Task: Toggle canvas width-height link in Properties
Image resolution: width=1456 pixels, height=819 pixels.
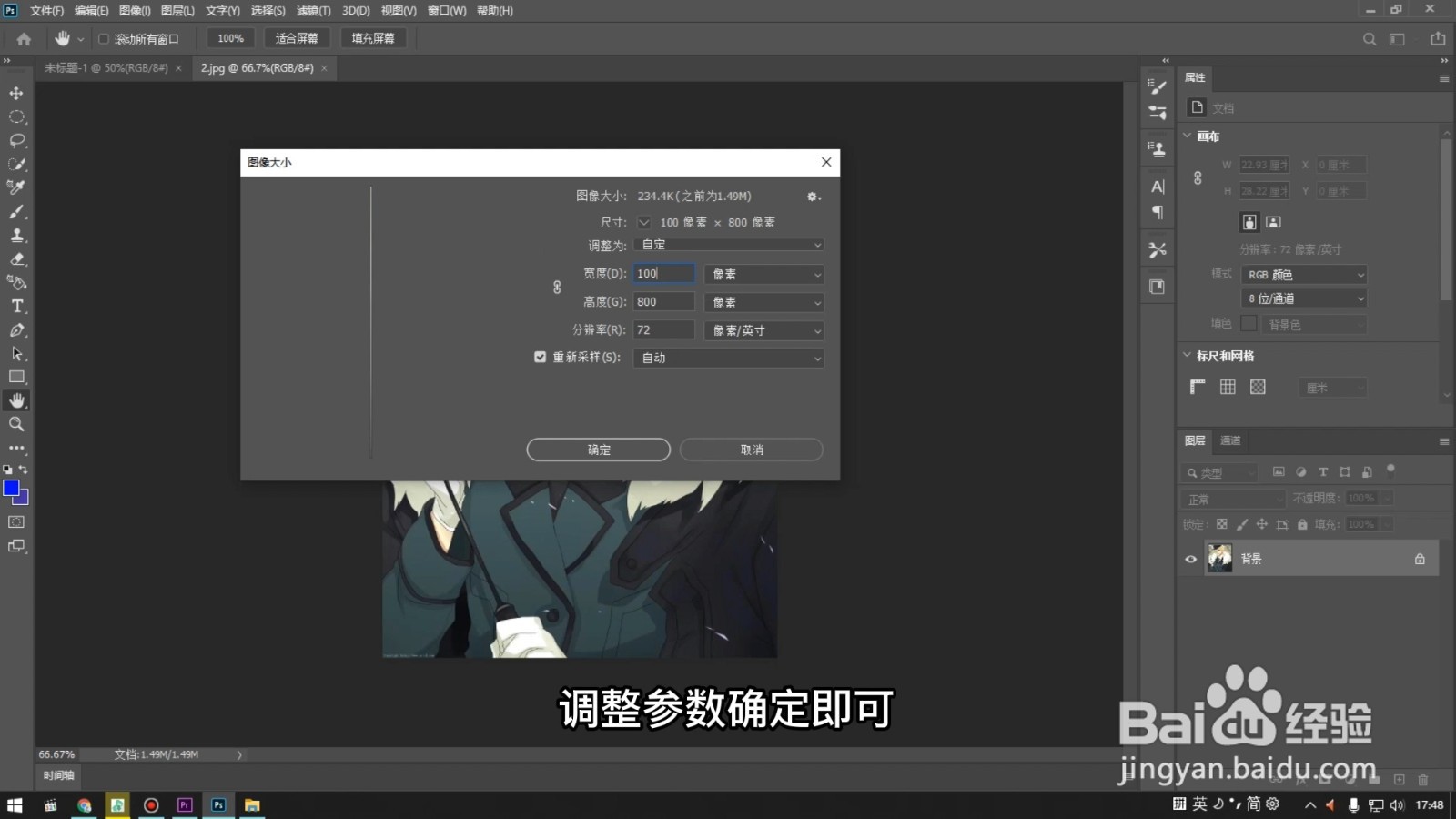Action: coord(1198,178)
